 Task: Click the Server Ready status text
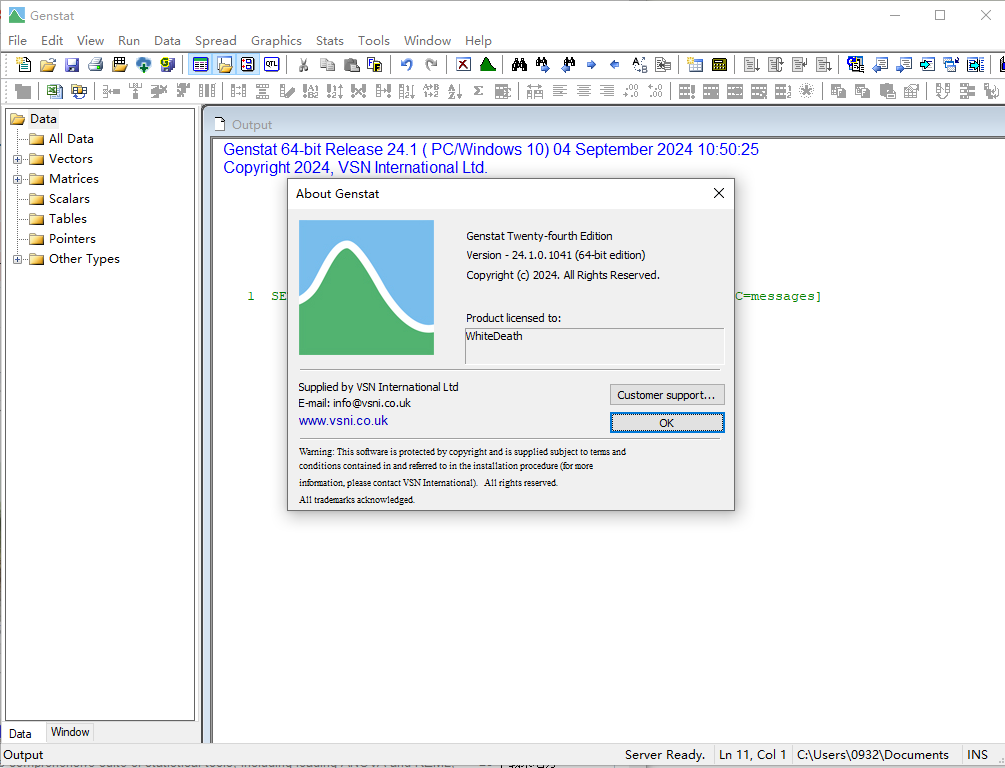click(x=665, y=755)
